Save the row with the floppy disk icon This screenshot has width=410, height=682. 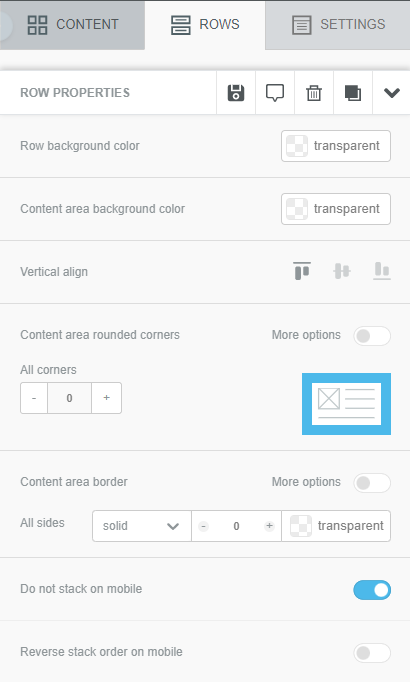point(236,93)
